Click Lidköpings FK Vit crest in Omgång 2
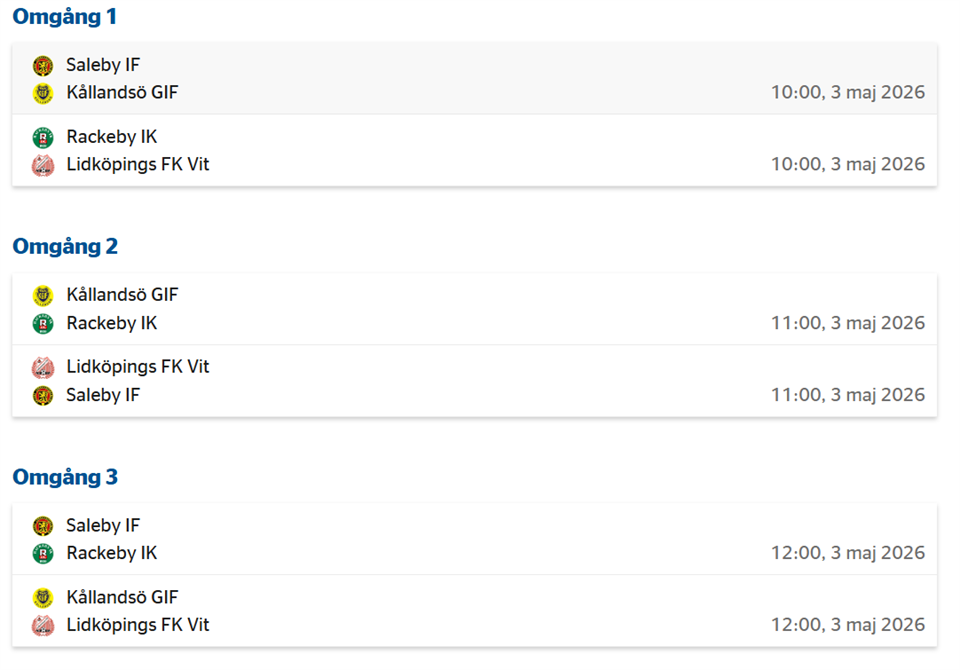The image size is (960, 670). click(x=43, y=367)
